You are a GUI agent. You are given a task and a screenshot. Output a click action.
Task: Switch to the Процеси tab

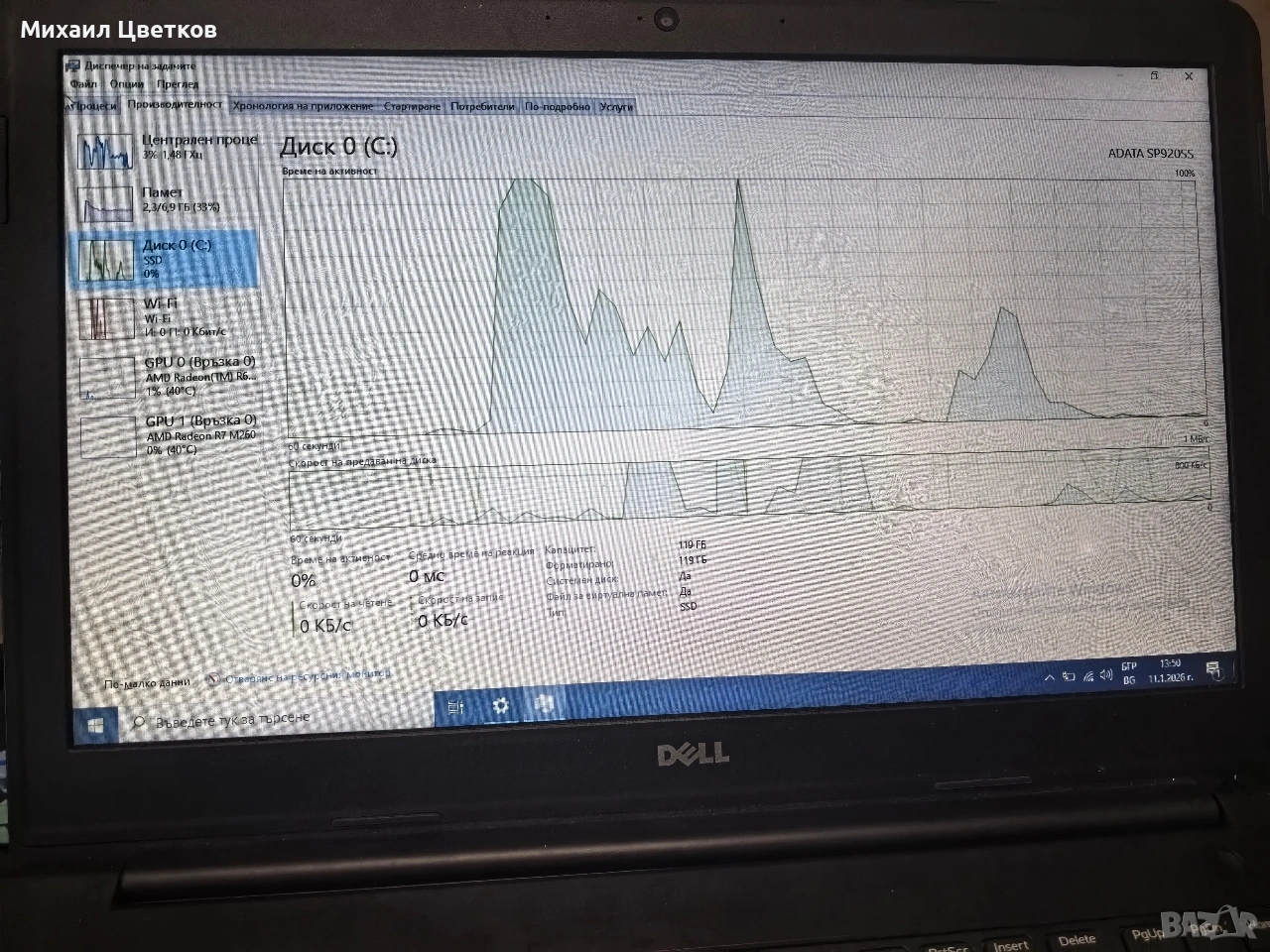[x=92, y=105]
